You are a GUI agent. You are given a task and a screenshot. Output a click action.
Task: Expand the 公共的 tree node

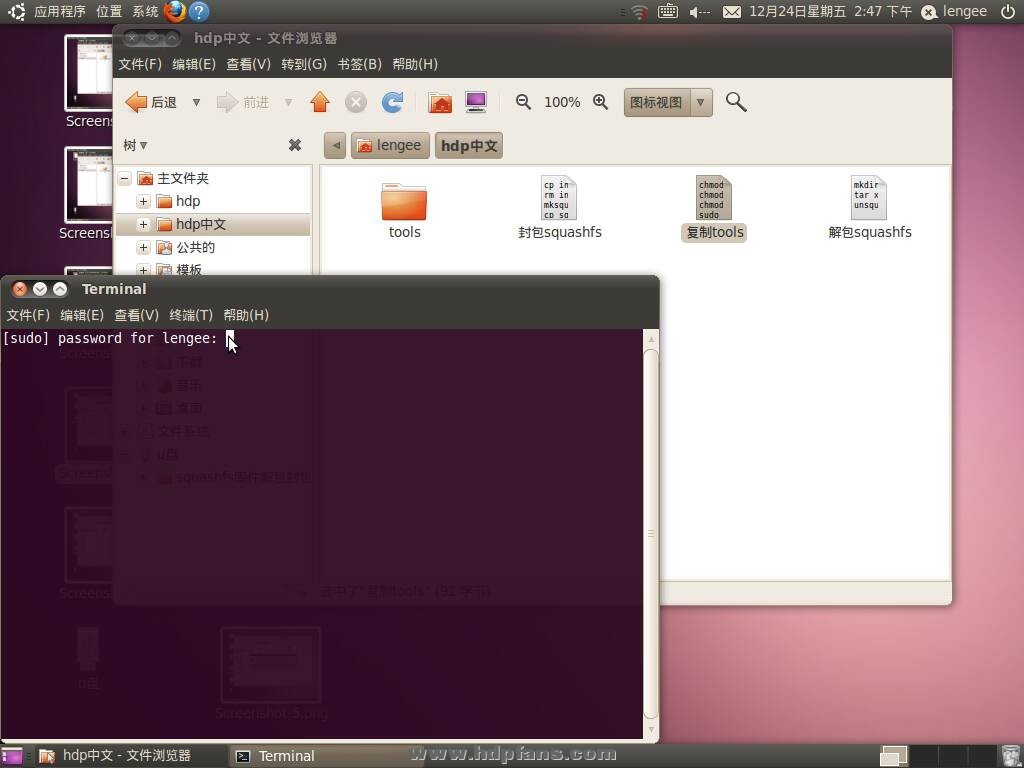pos(144,248)
